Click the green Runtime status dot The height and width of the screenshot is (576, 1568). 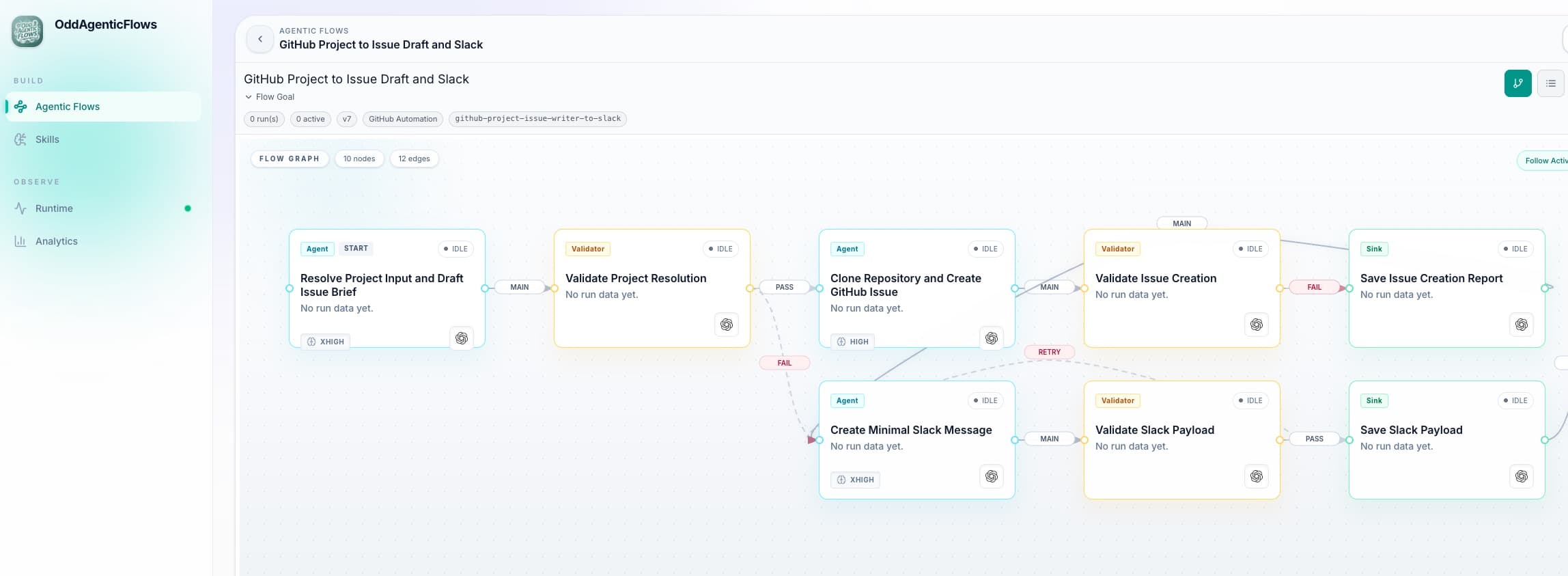(188, 208)
